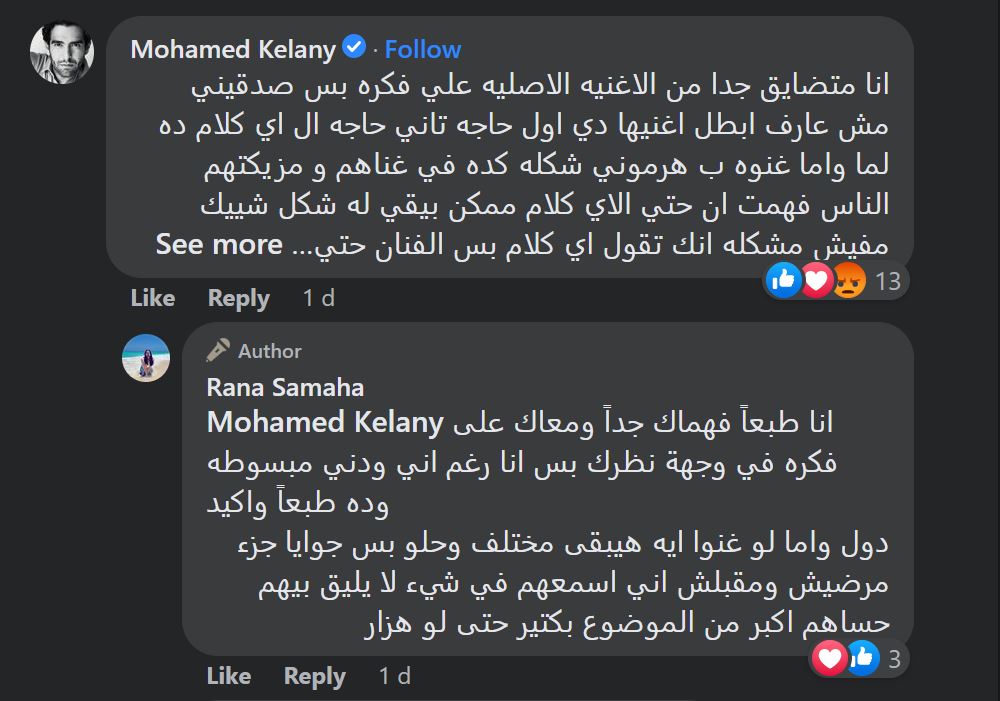Click the thumbs-up reaction on Rana's reply

861,659
